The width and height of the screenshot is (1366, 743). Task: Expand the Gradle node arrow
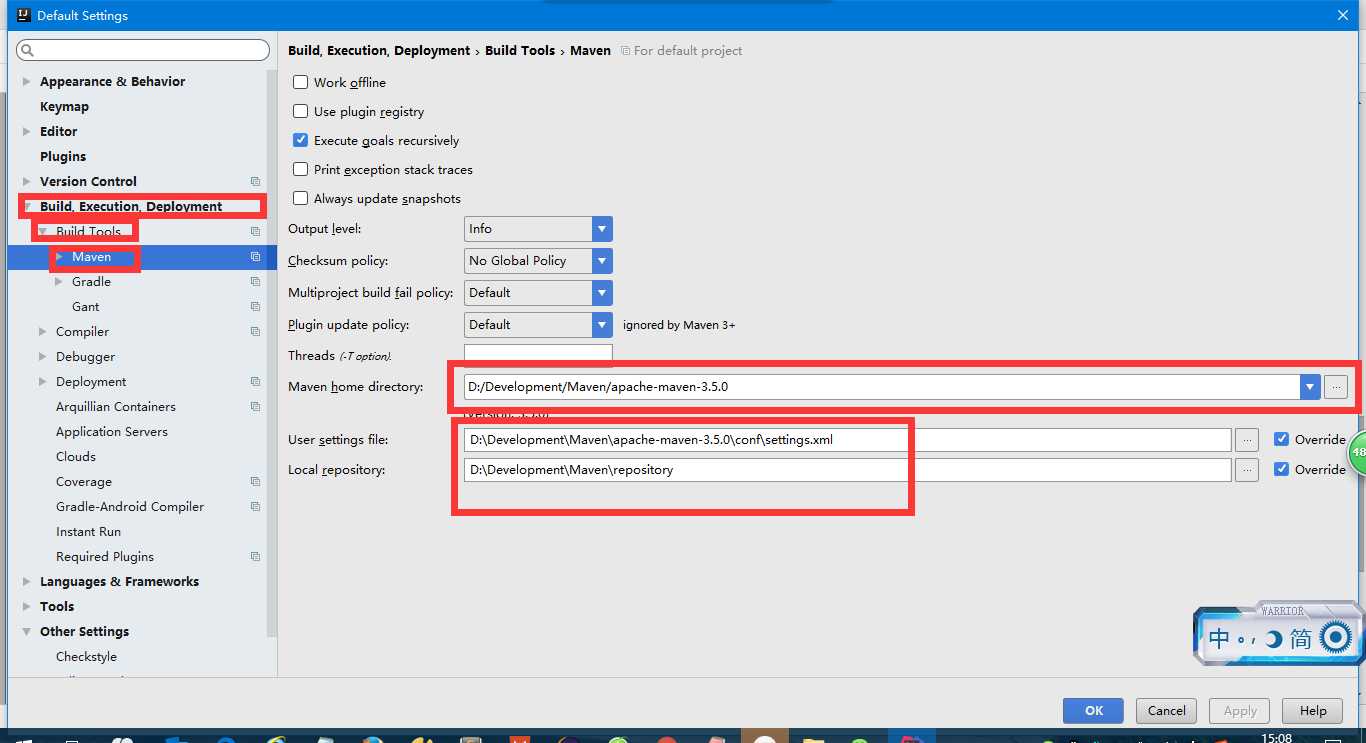pos(59,281)
